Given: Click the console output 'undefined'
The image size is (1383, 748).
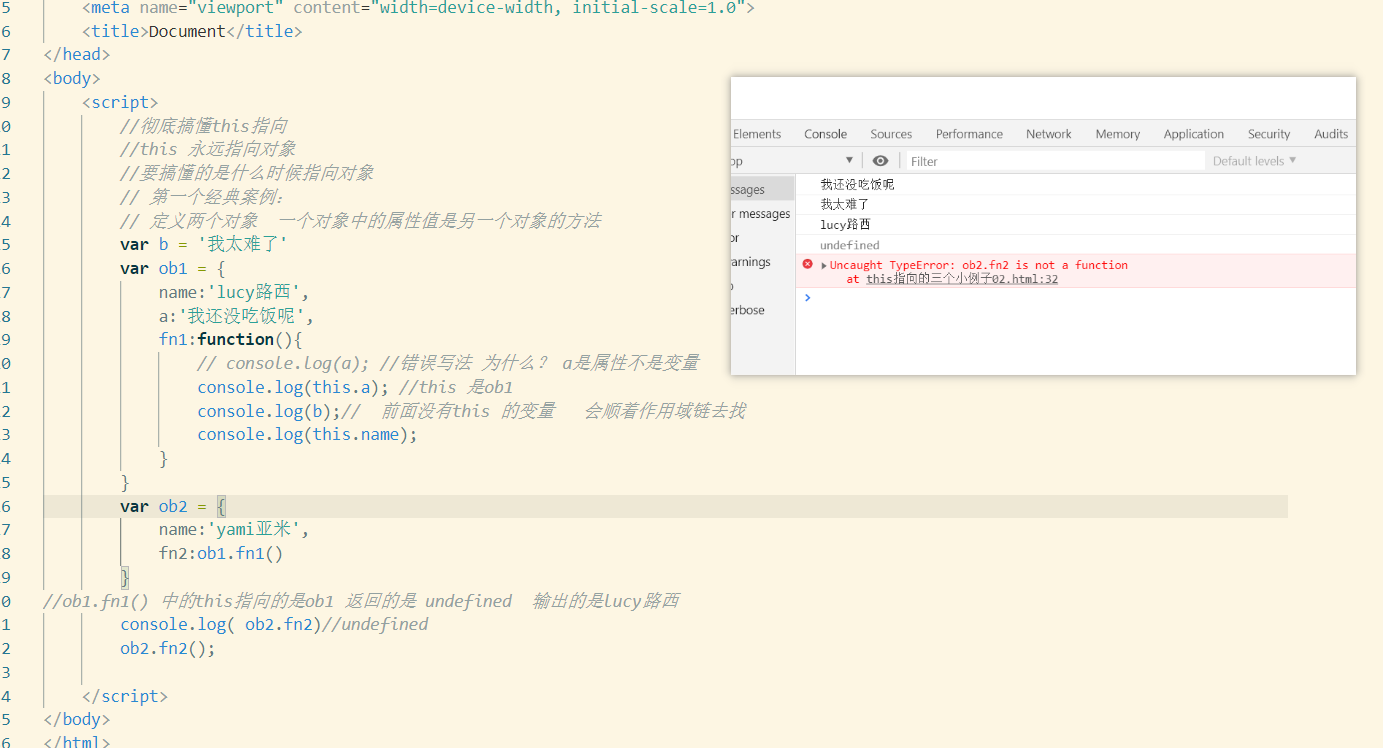Looking at the screenshot, I should (850, 245).
